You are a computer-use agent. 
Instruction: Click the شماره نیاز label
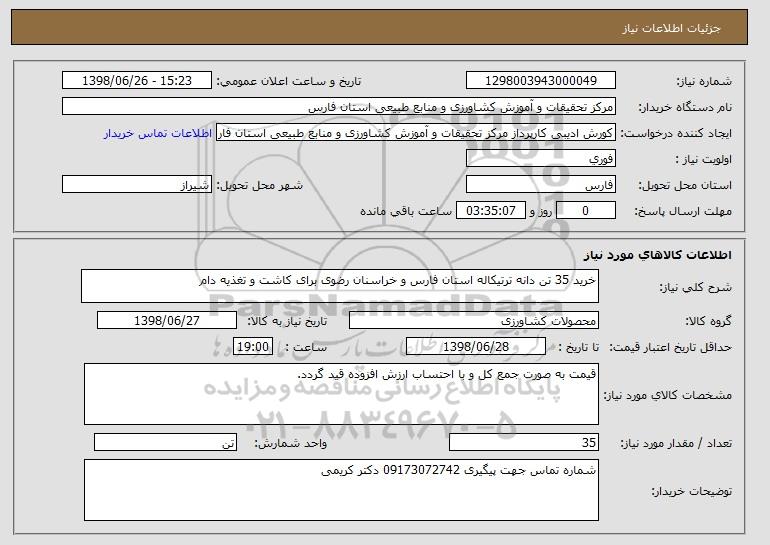click(x=704, y=82)
